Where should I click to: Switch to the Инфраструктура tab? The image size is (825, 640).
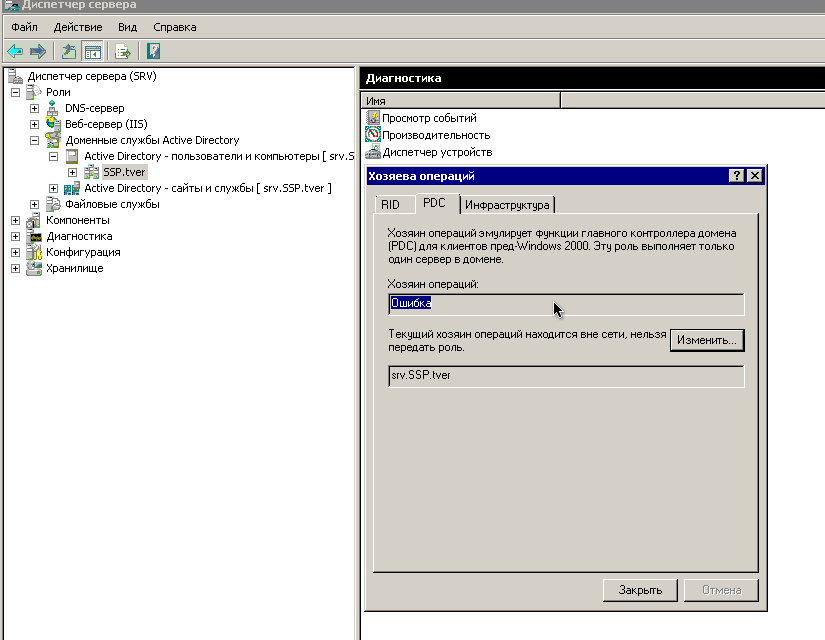tap(507, 205)
